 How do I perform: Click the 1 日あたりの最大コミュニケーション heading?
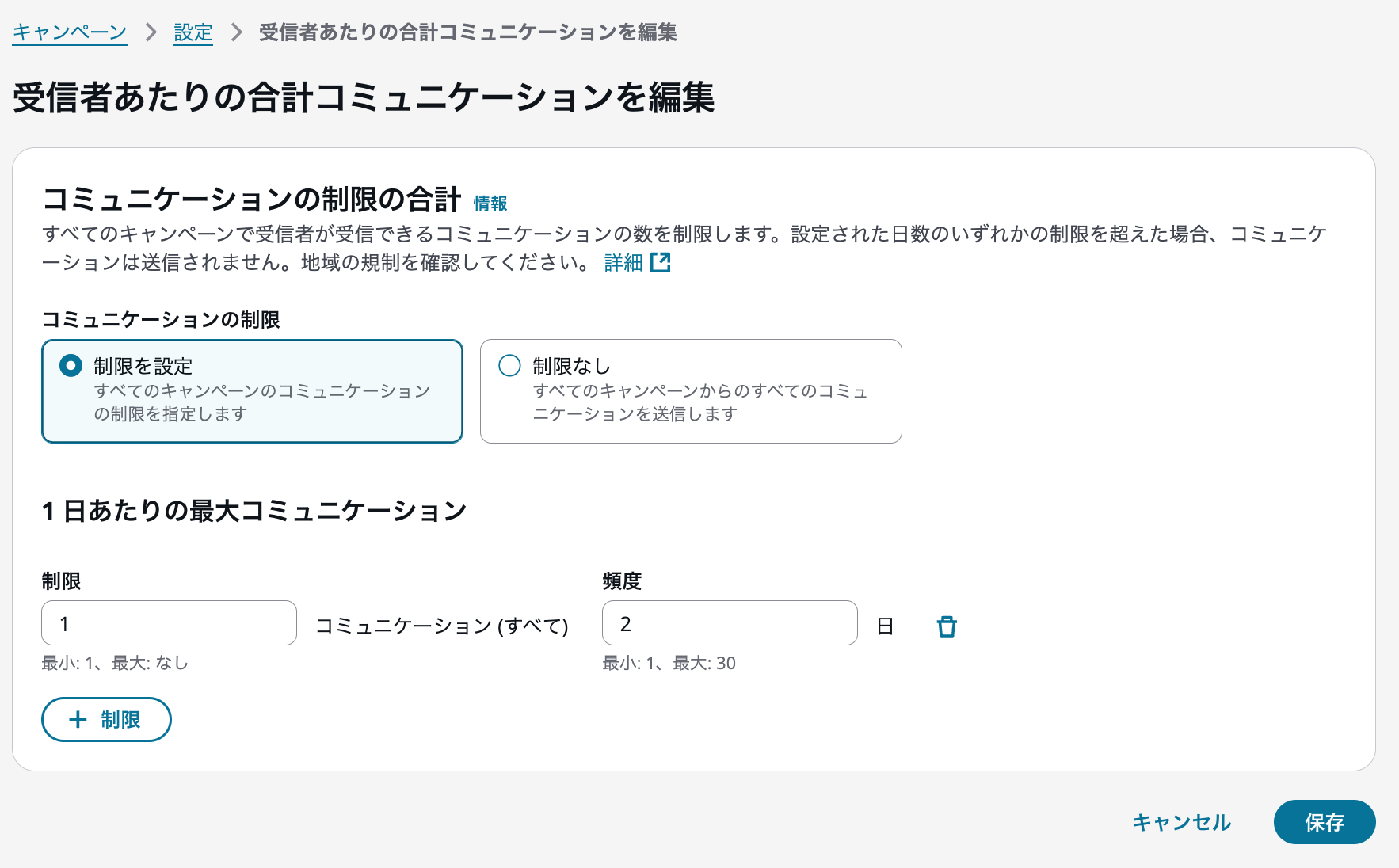tap(254, 511)
